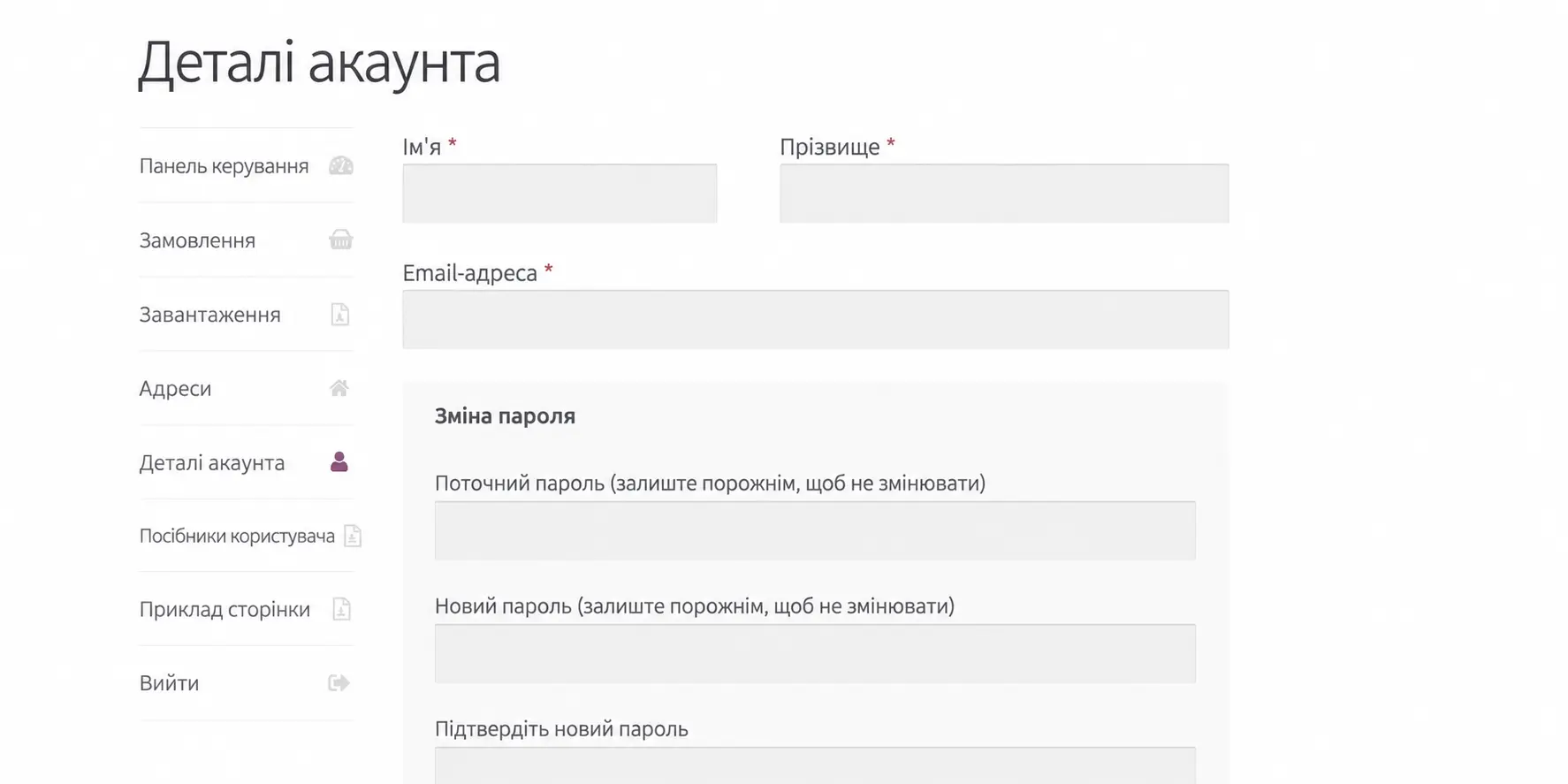Focus the Прізвище input field

1004,193
